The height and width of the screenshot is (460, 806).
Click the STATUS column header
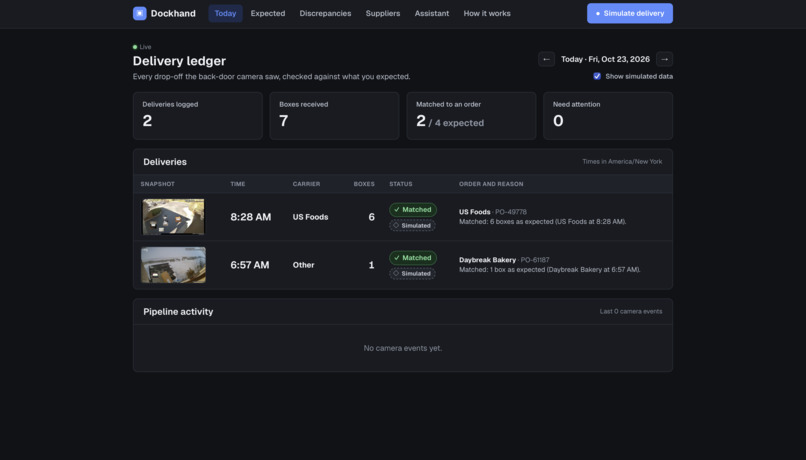[401, 184]
